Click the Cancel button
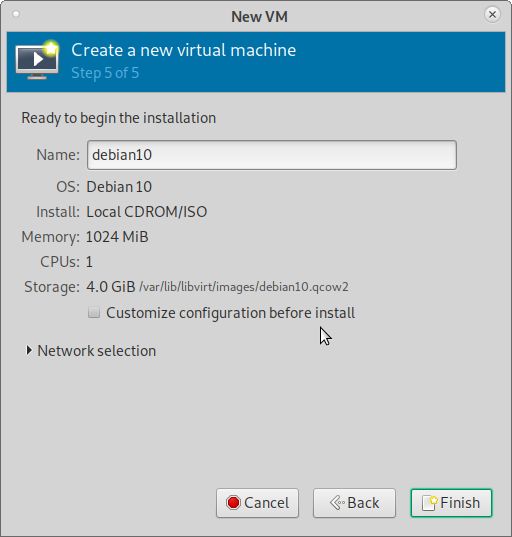Screen dimensions: 512x537 click(x=258, y=503)
